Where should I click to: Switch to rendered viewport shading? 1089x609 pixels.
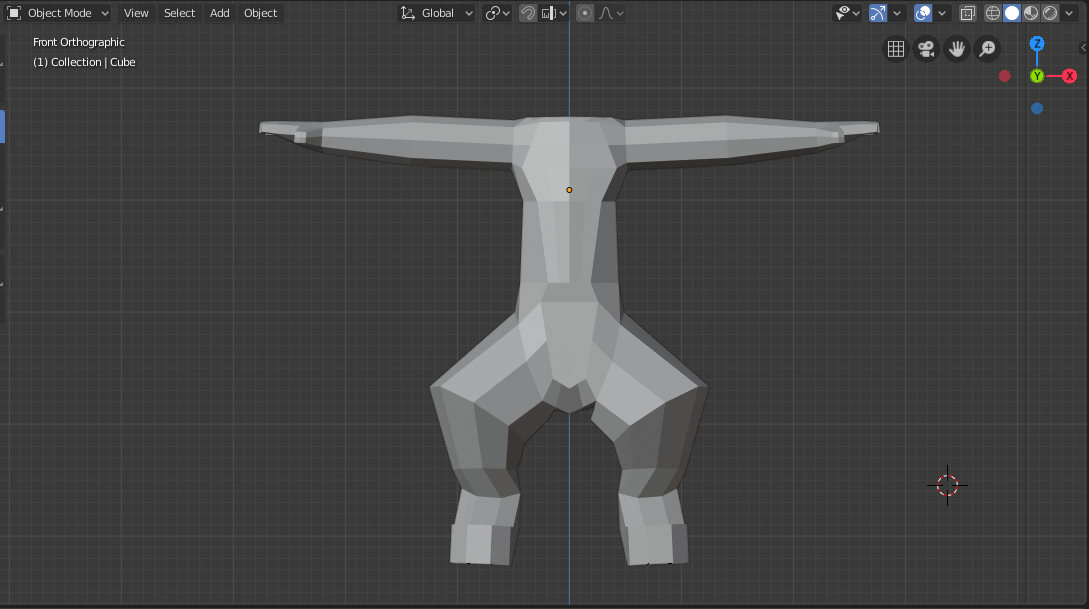(1050, 13)
